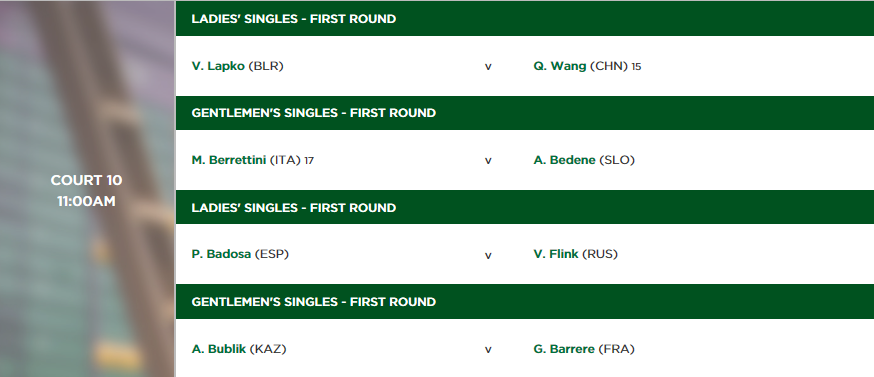
Task: Click Gentlemen's Singles header above Bublik match
Action: [525, 302]
